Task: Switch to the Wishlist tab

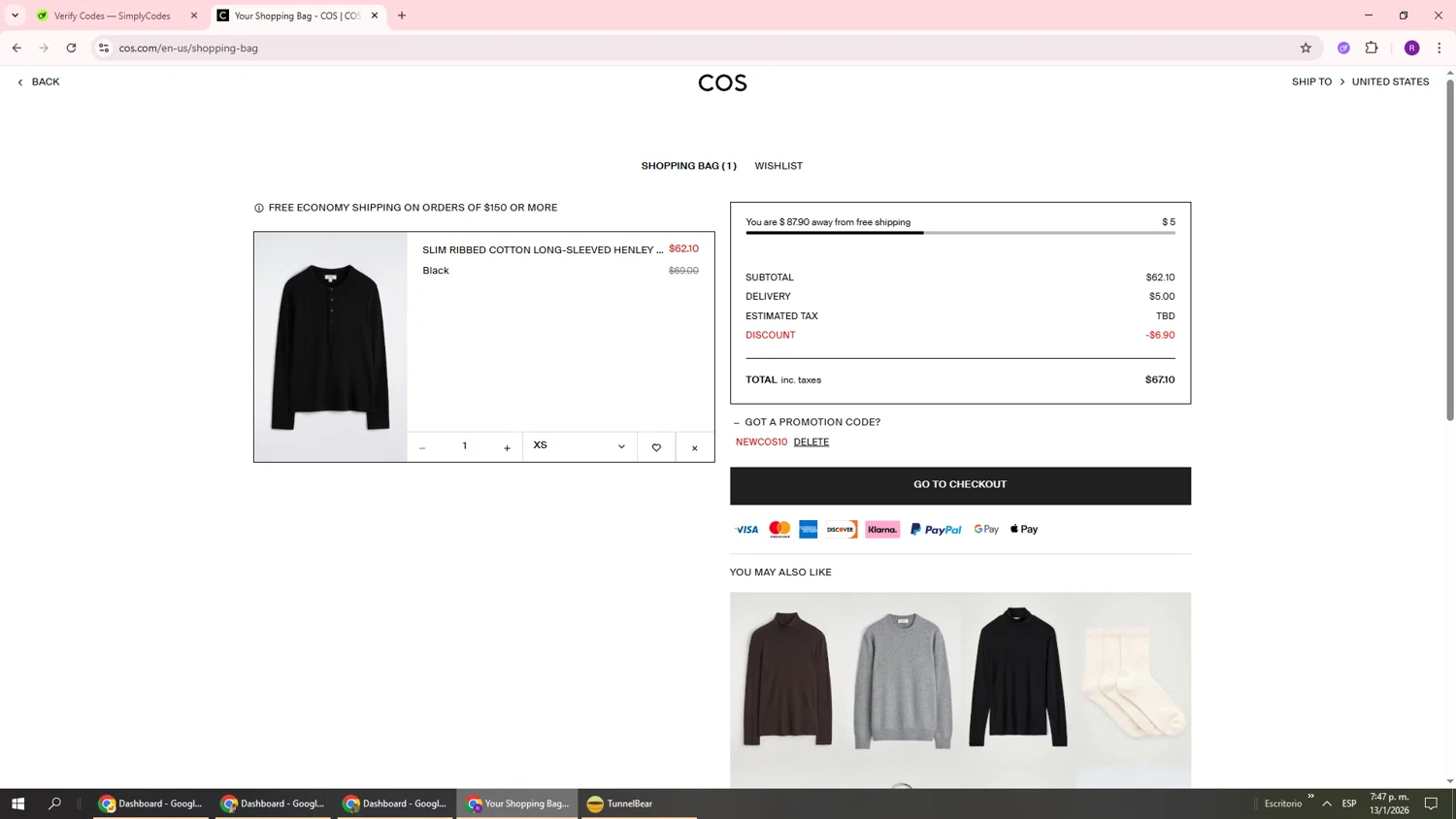Action: [x=778, y=166]
